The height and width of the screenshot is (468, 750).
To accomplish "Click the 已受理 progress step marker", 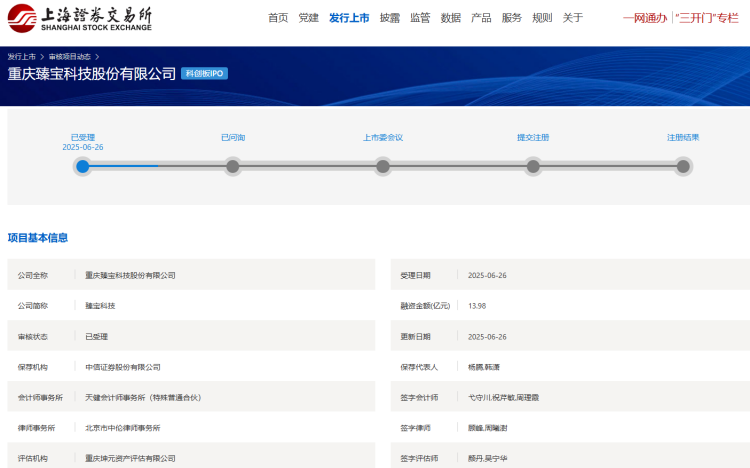I will click(x=83, y=166).
